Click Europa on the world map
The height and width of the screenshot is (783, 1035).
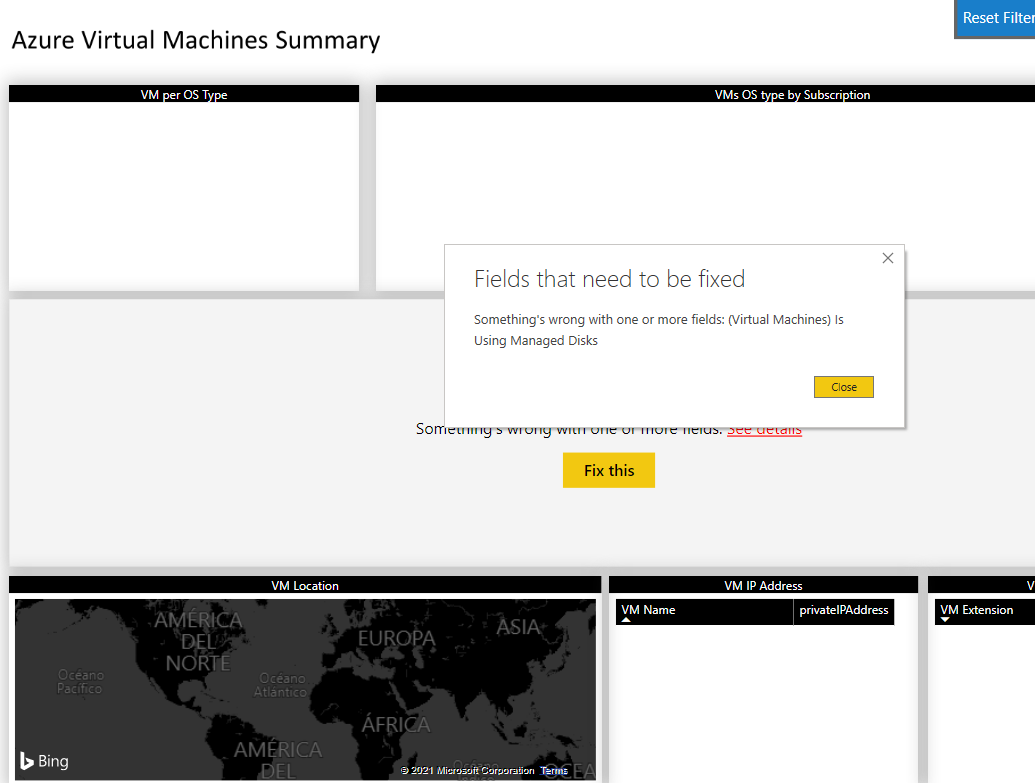click(397, 638)
